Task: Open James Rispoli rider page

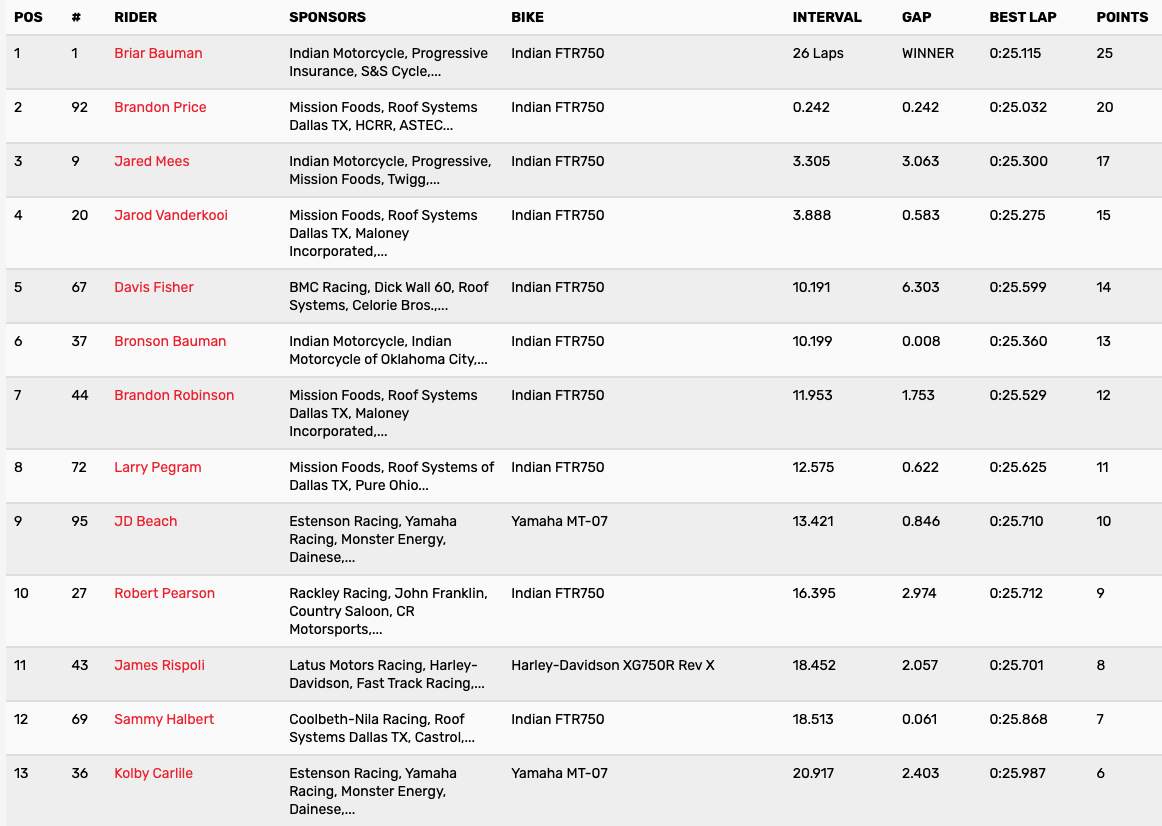Action: pos(159,665)
